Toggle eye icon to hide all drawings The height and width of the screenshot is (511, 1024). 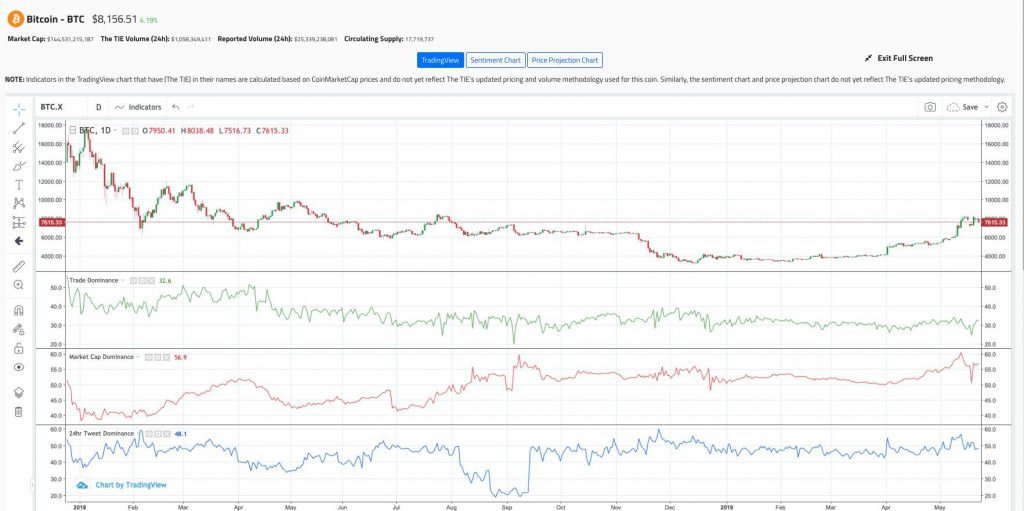[18, 367]
